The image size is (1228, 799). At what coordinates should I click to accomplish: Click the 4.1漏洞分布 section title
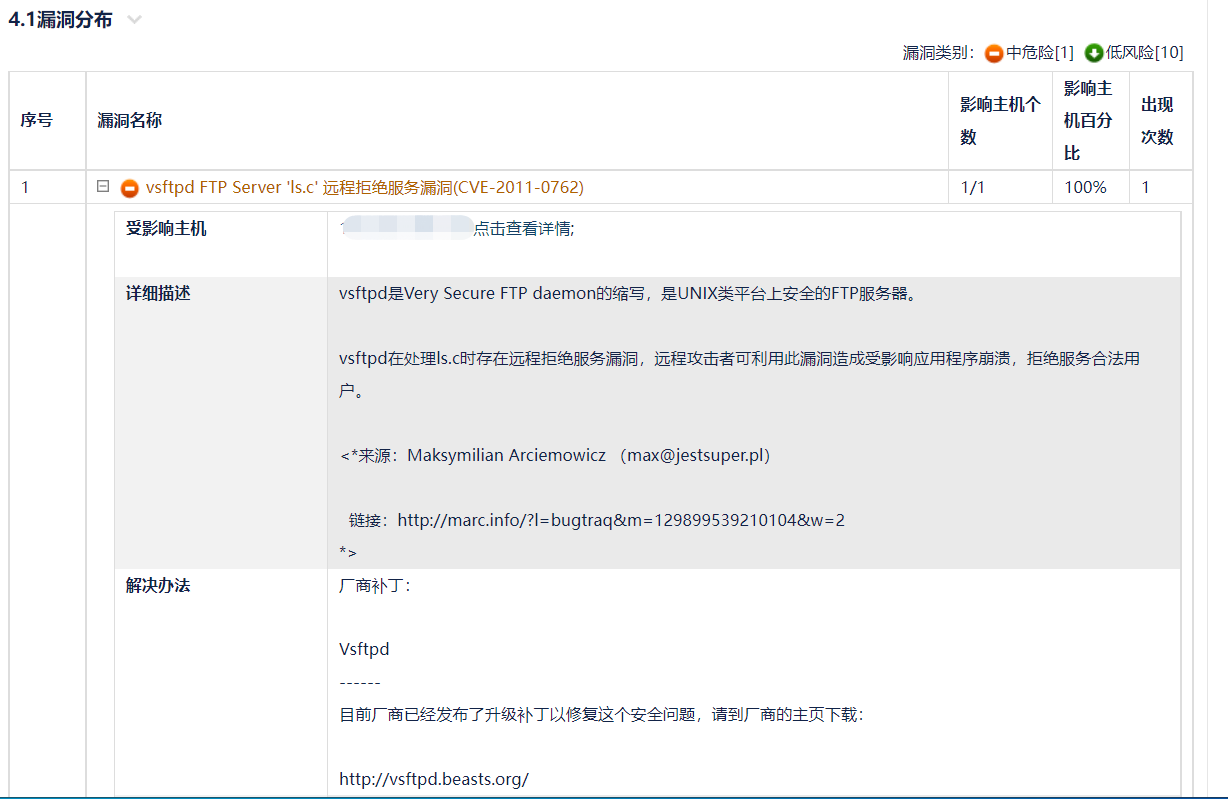[x=60, y=20]
